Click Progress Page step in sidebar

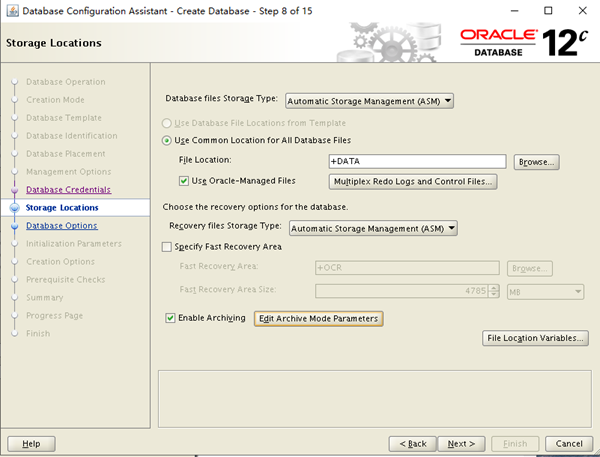54,316
